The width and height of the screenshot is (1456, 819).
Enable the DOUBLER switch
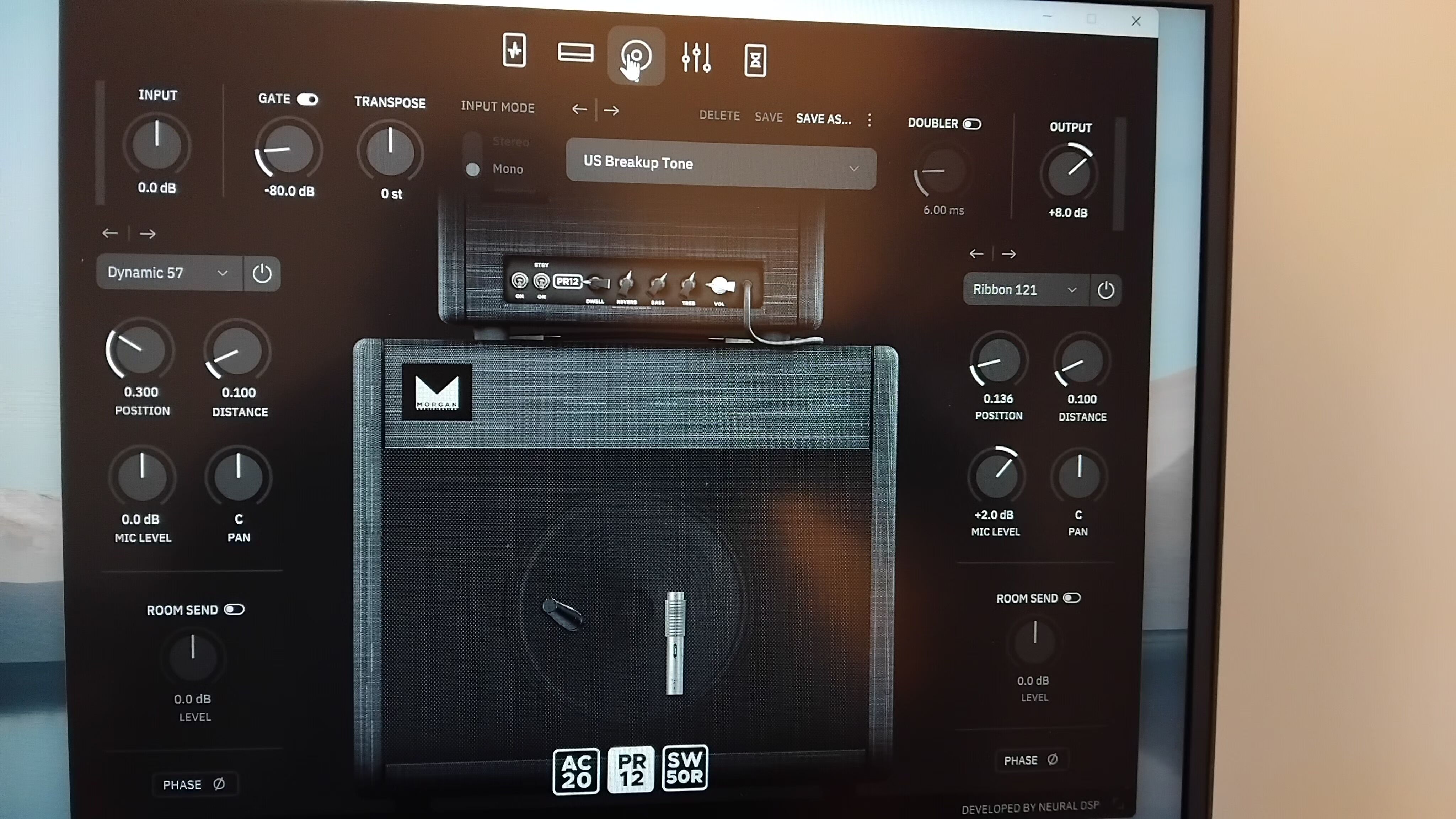[x=971, y=124]
